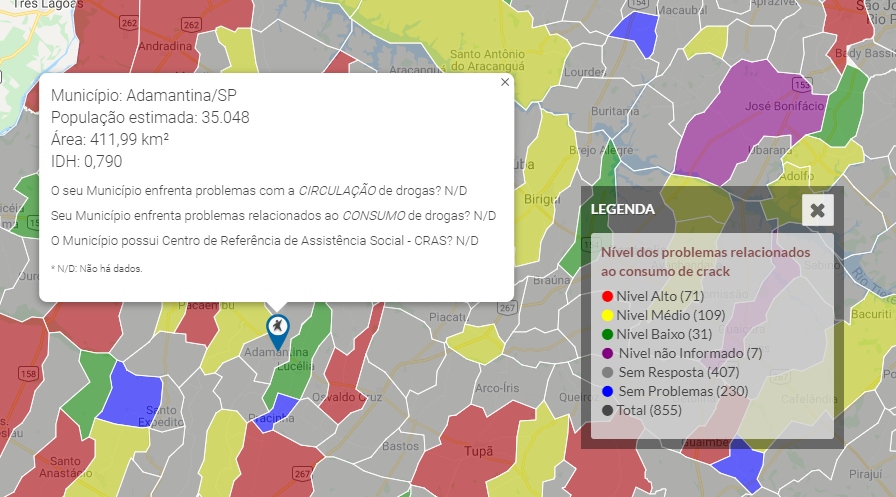Click the Birigui municipality on the map
Screen dimensions: 896x497
pos(542,198)
